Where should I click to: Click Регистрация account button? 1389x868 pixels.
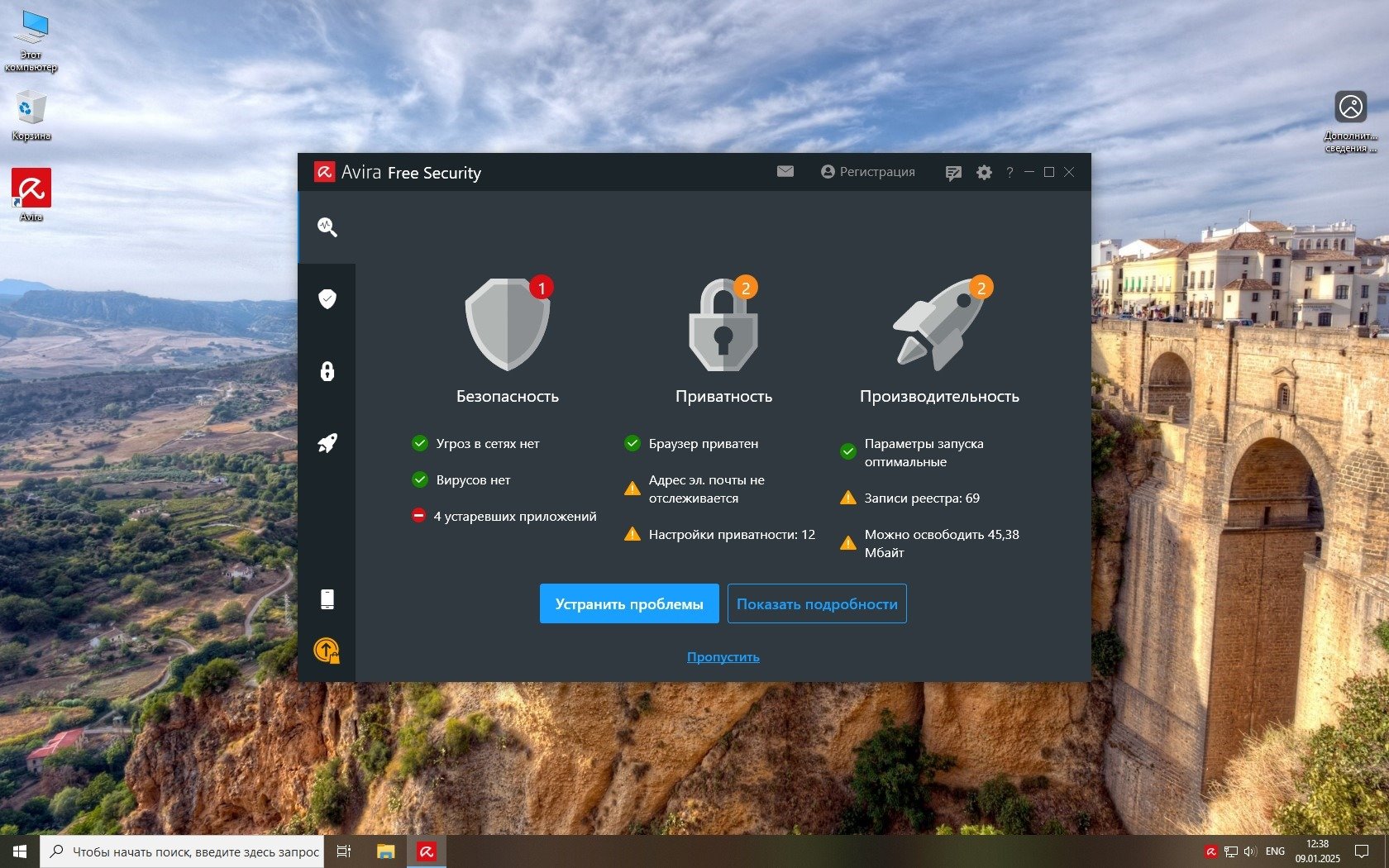(868, 172)
